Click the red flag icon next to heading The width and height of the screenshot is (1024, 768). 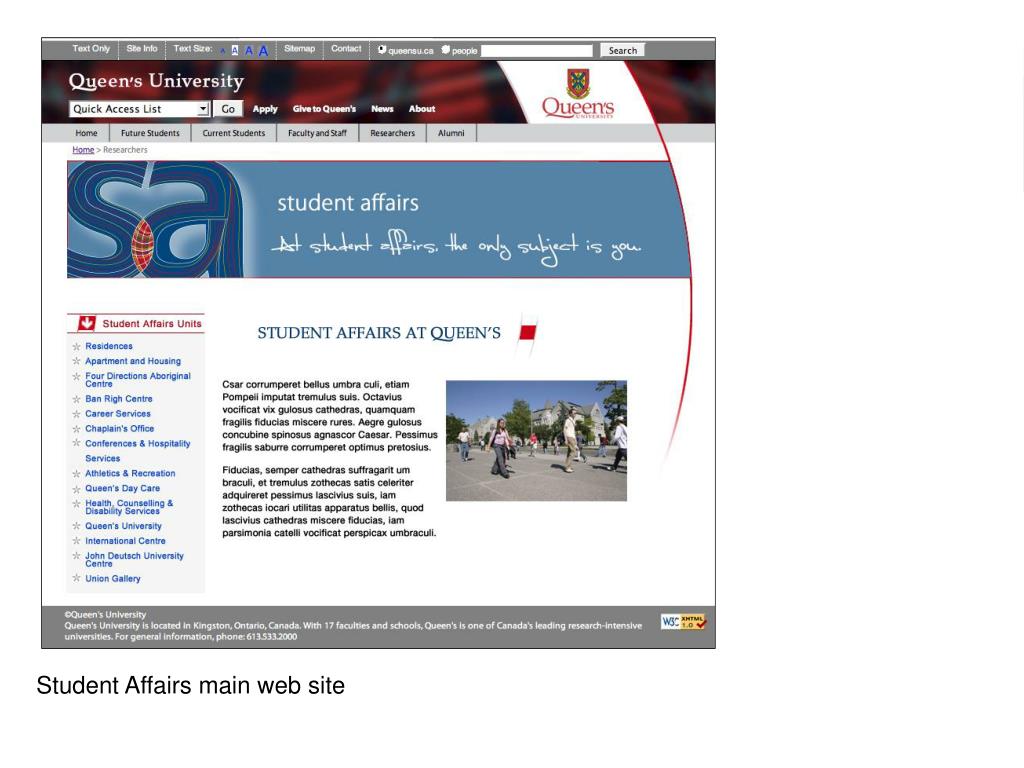pyautogui.click(x=527, y=333)
